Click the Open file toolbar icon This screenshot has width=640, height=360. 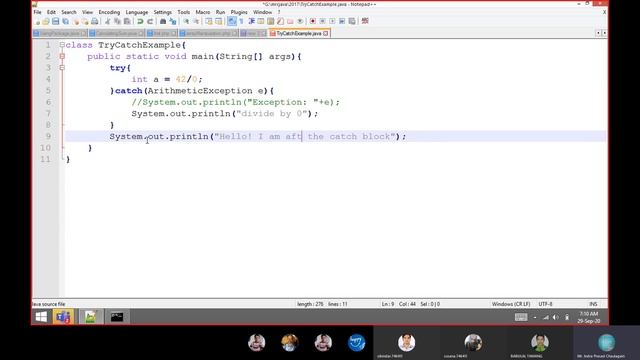point(46,21)
